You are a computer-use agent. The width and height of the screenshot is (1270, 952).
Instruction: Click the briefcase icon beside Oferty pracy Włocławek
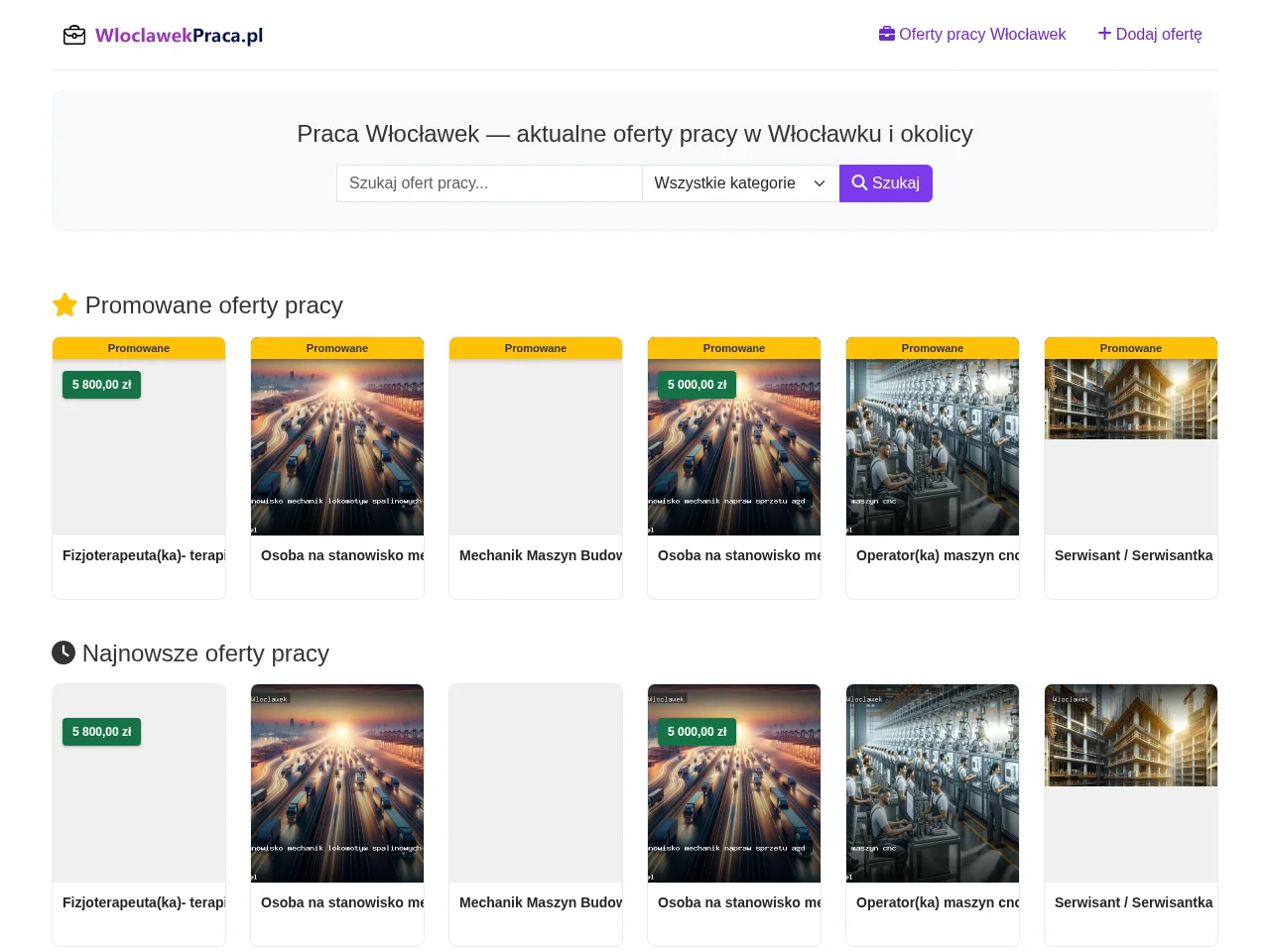(x=887, y=34)
